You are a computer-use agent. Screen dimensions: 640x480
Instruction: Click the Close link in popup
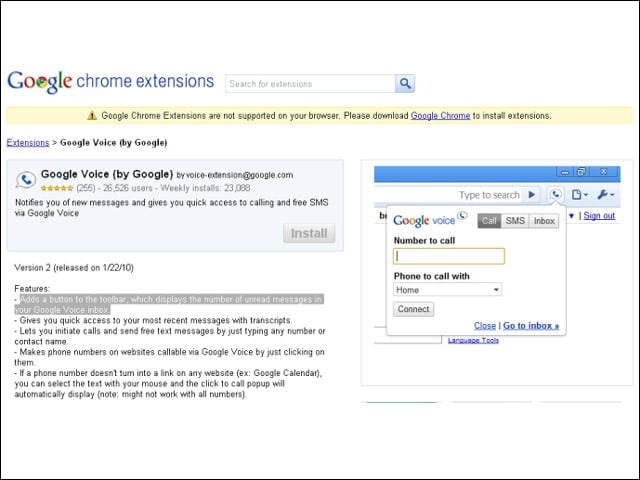click(484, 326)
